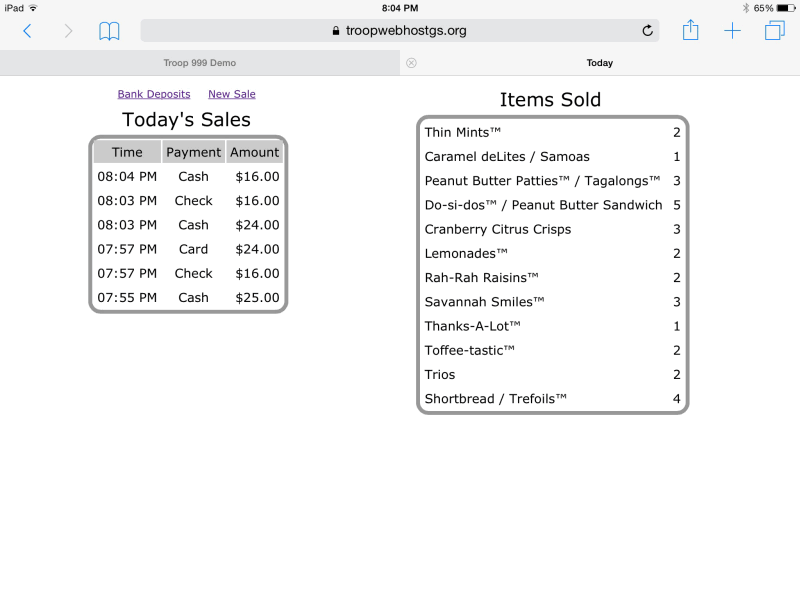Reload the page with the refresh icon

[x=647, y=31]
